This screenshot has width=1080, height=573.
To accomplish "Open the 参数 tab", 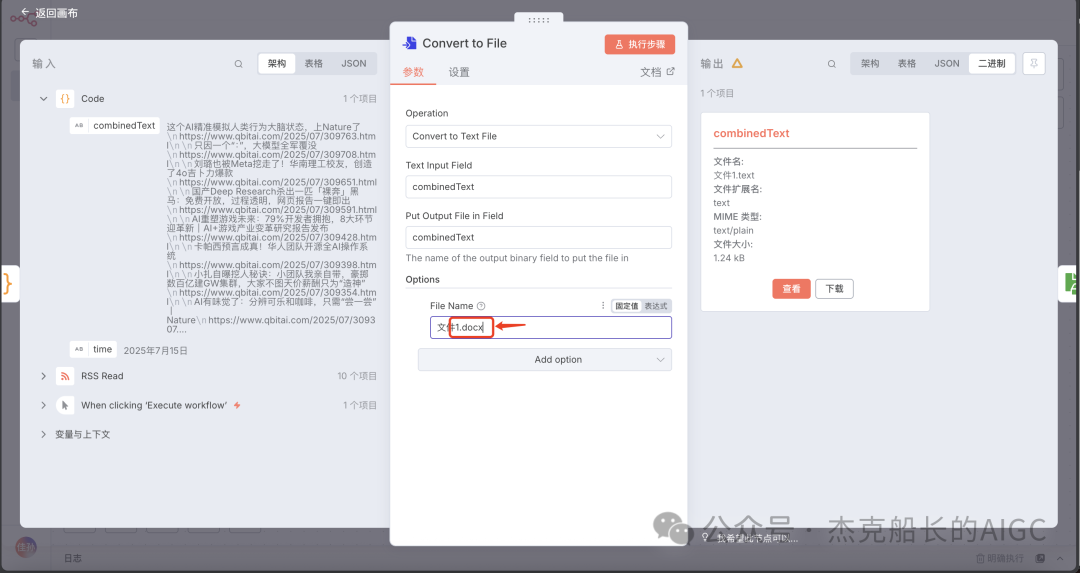I will click(413, 72).
